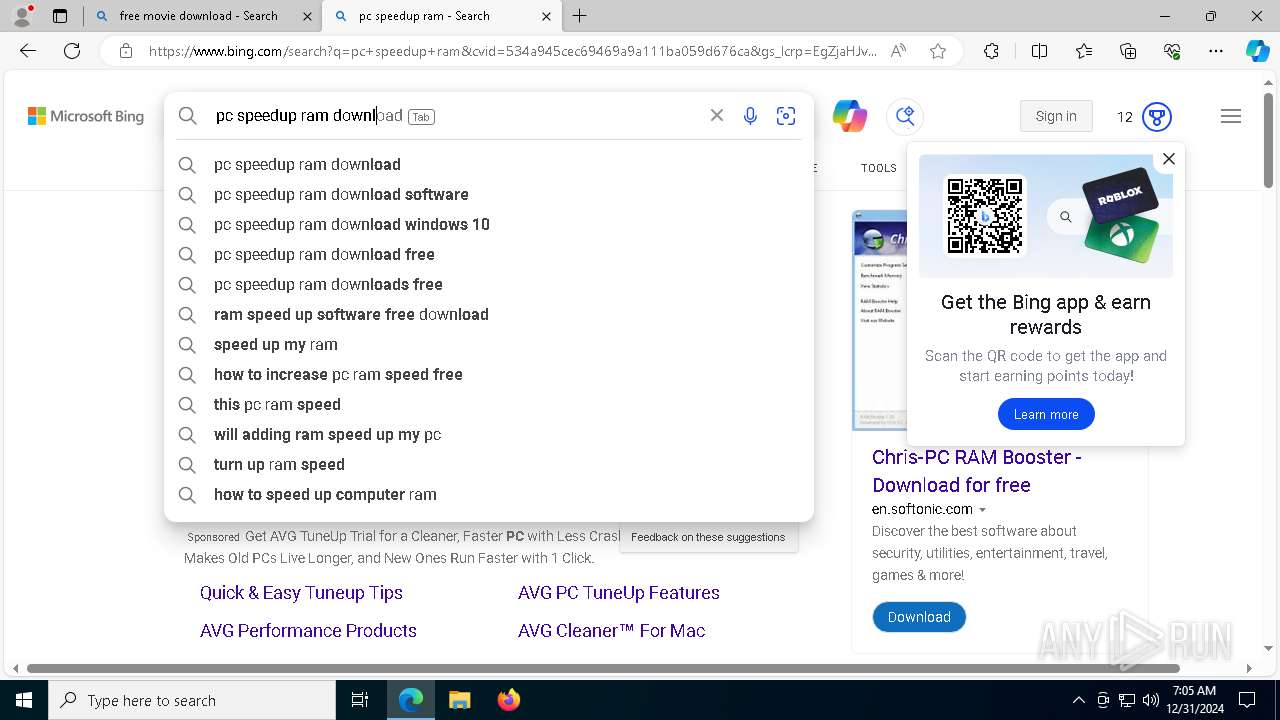Open Bing Copilot colorful icon
This screenshot has width=1280, height=720.
(x=850, y=116)
